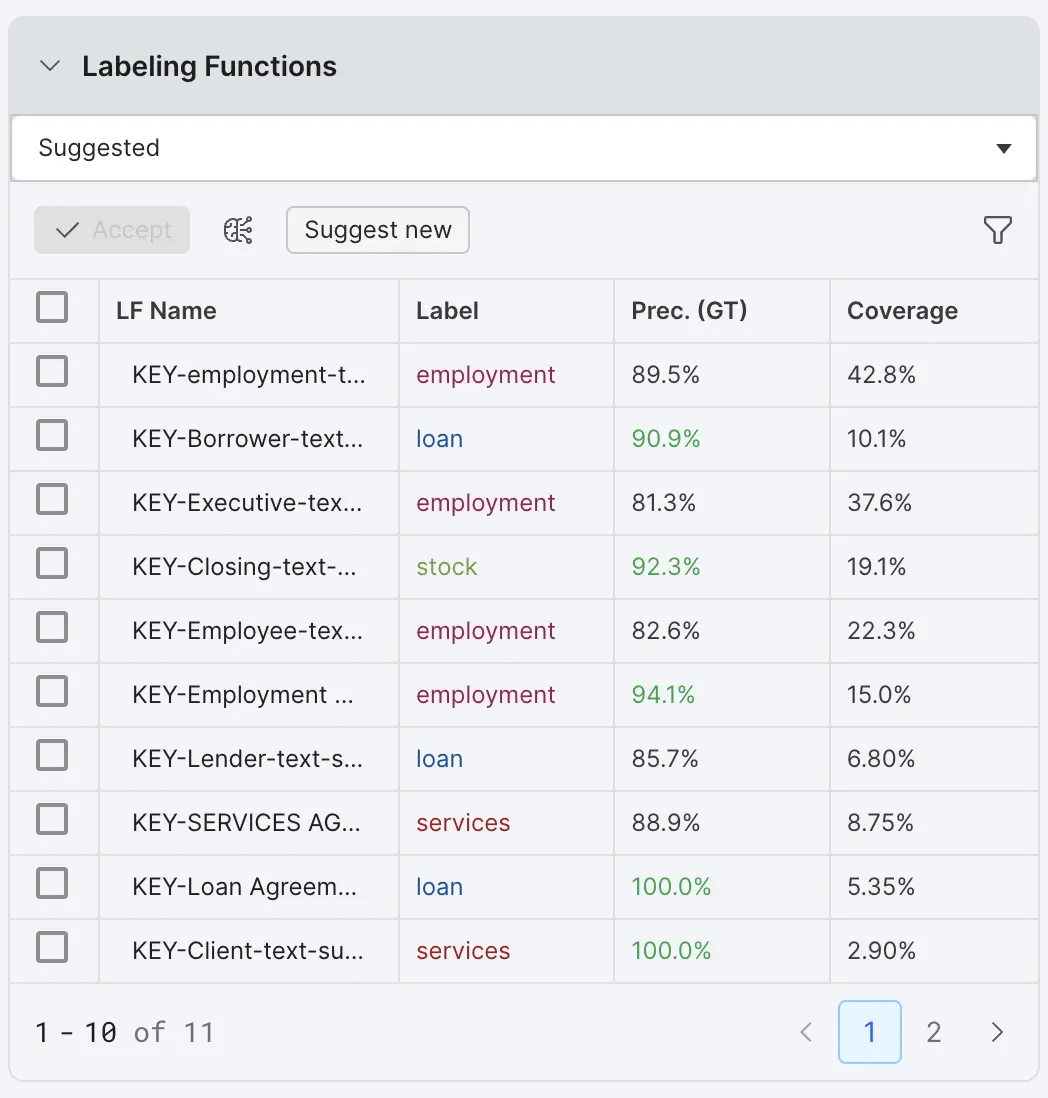Open the KEY-Executive-tex... labeling function
Image resolution: width=1048 pixels, height=1098 pixels.
click(x=247, y=503)
